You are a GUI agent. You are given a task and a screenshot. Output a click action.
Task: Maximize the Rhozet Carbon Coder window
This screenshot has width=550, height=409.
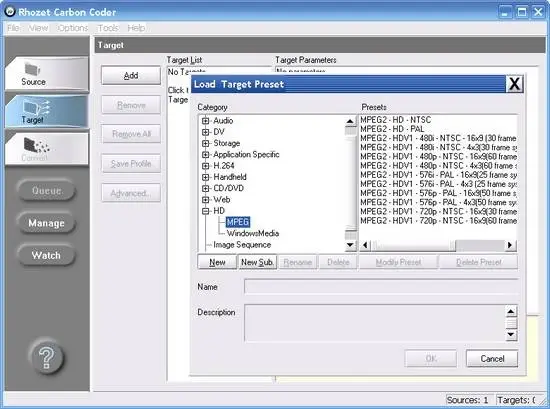(522, 13)
